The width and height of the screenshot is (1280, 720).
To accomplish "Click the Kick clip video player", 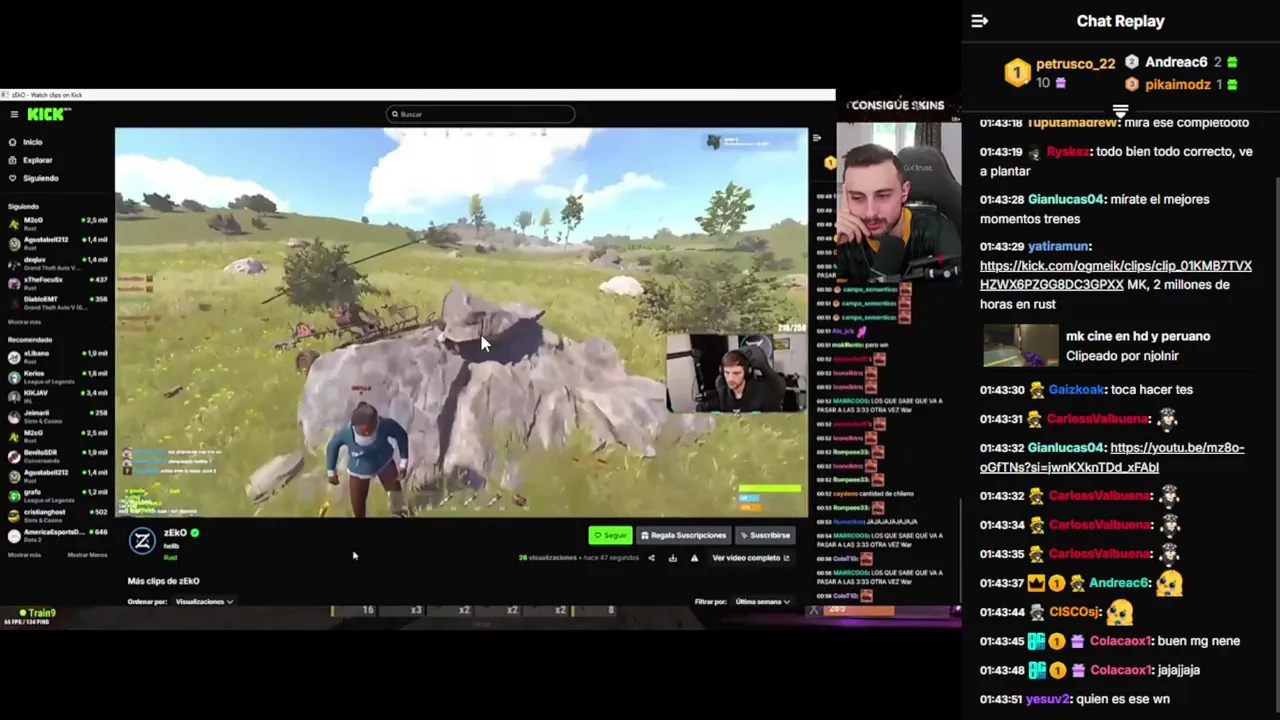I will coord(461,322).
